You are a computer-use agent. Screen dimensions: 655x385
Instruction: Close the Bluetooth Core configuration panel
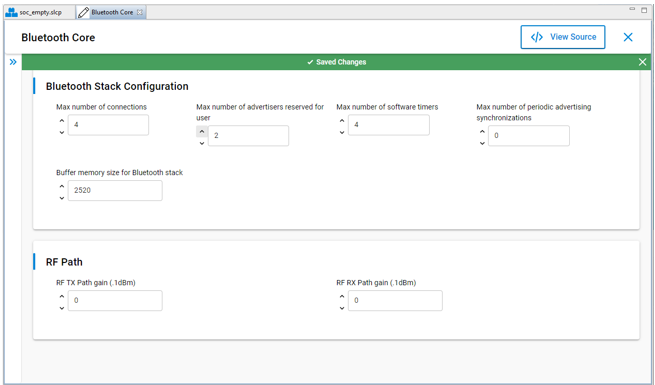point(628,37)
